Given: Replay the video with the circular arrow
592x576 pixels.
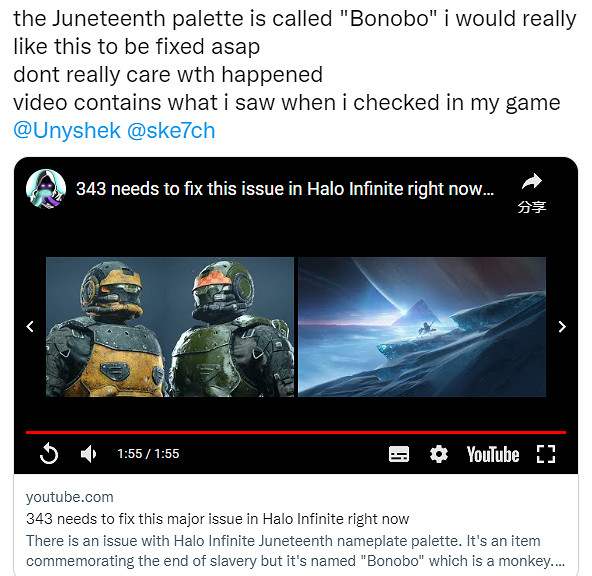Looking at the screenshot, I should pyautogui.click(x=49, y=453).
